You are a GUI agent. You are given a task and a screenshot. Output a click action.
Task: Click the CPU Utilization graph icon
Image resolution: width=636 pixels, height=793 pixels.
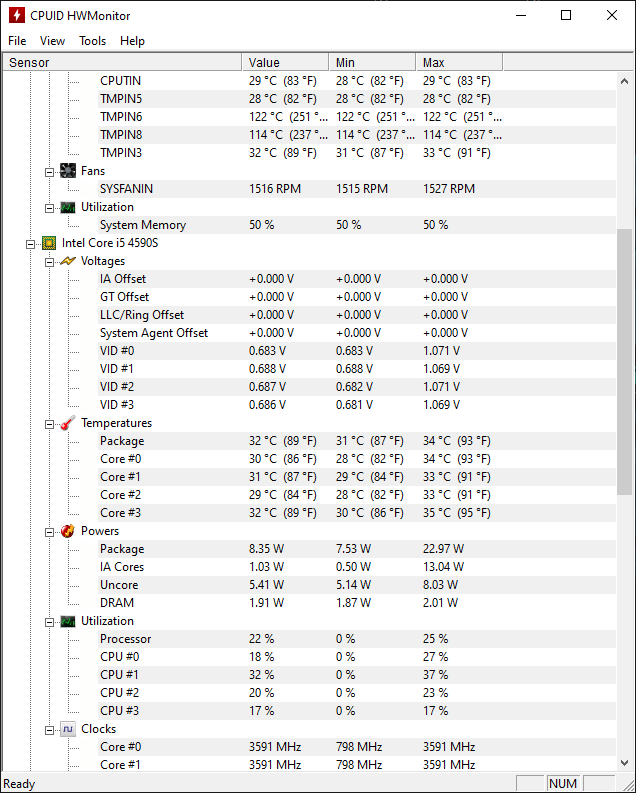click(x=68, y=621)
